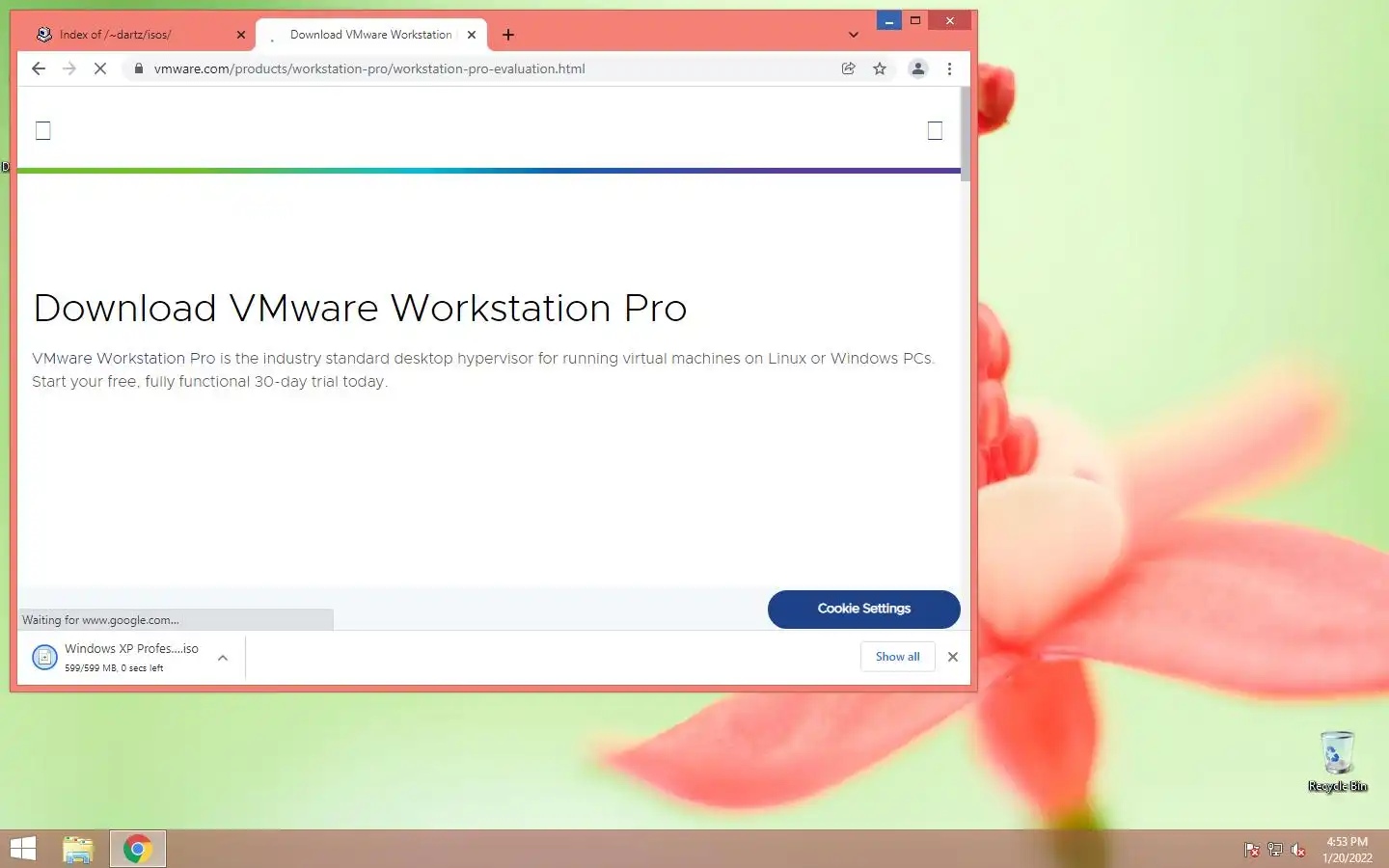Close the Download VMware Workstation tab
The height and width of the screenshot is (868, 1389).
tap(472, 35)
